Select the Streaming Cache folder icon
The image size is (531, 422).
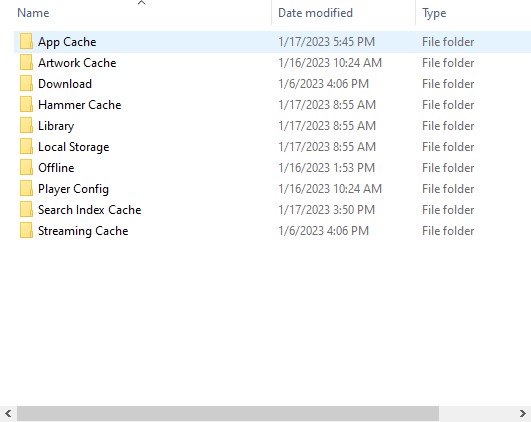click(x=26, y=231)
